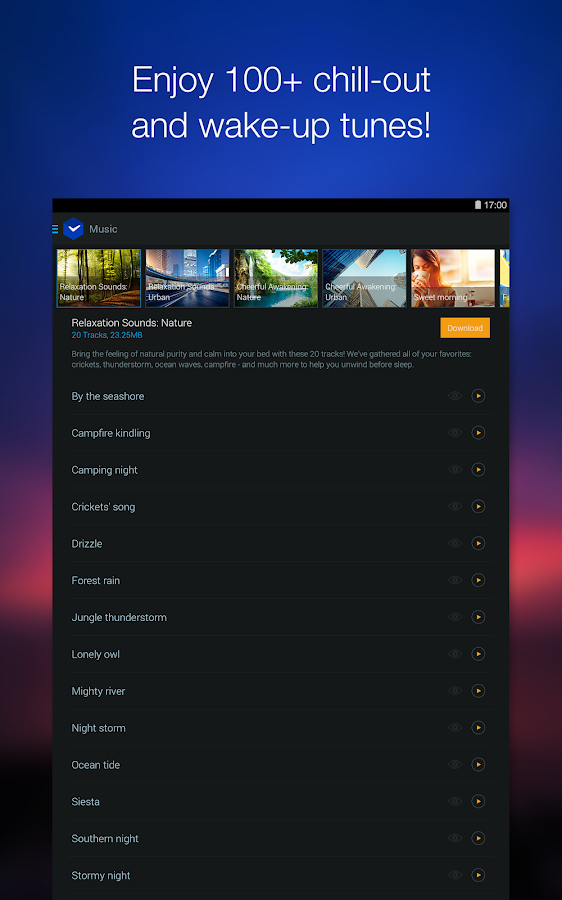Screen dimensions: 562x900
Task: Open the Cheerful Awakening: Urban album
Action: [x=364, y=278]
